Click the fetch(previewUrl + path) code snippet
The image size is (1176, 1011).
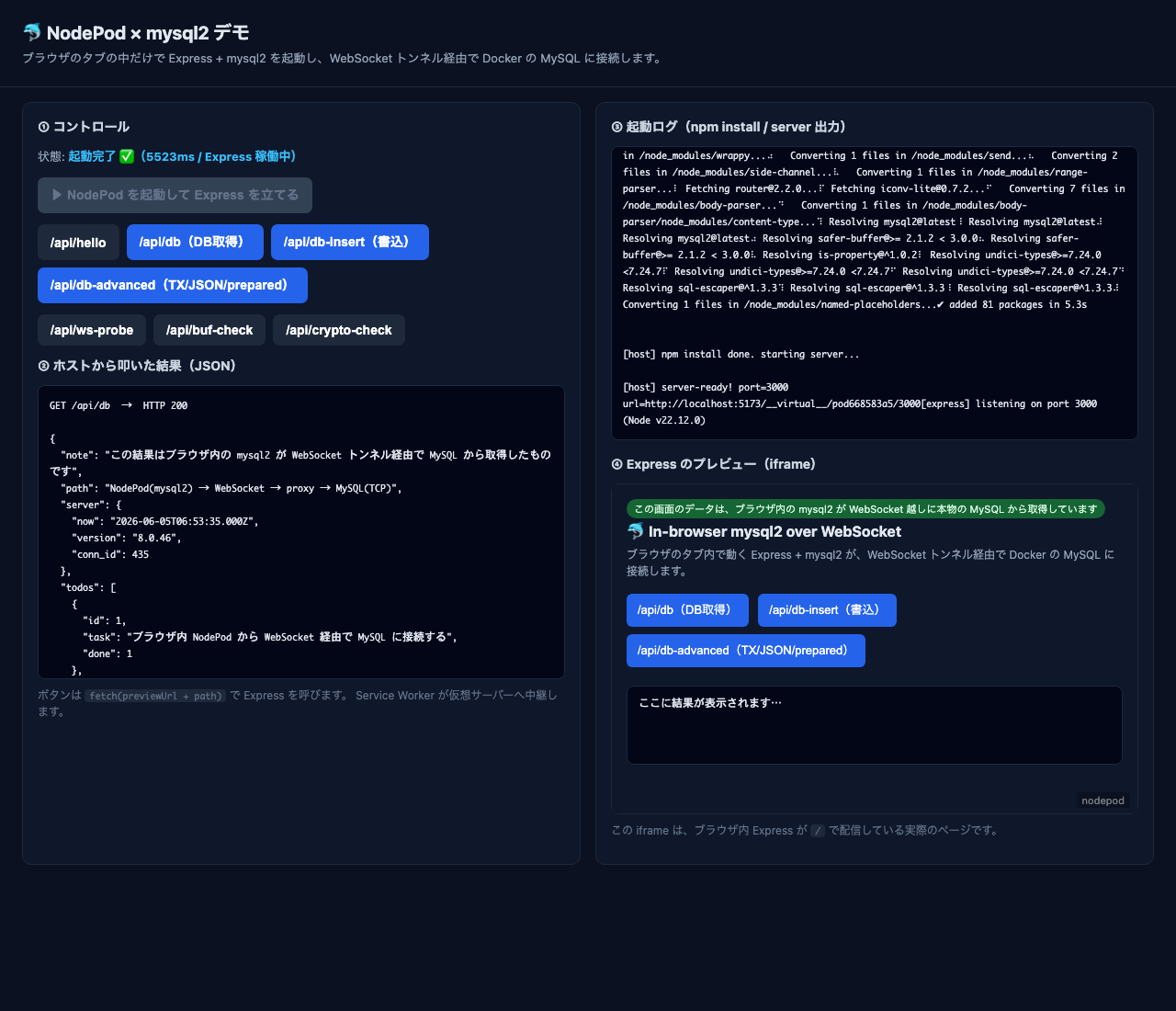(x=155, y=696)
